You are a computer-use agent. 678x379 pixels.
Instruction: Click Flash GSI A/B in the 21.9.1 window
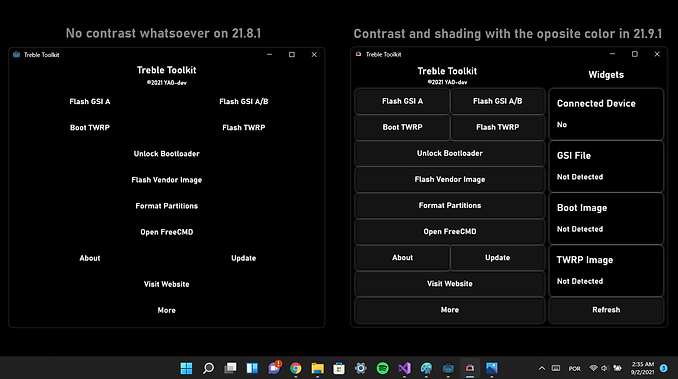[x=497, y=101]
